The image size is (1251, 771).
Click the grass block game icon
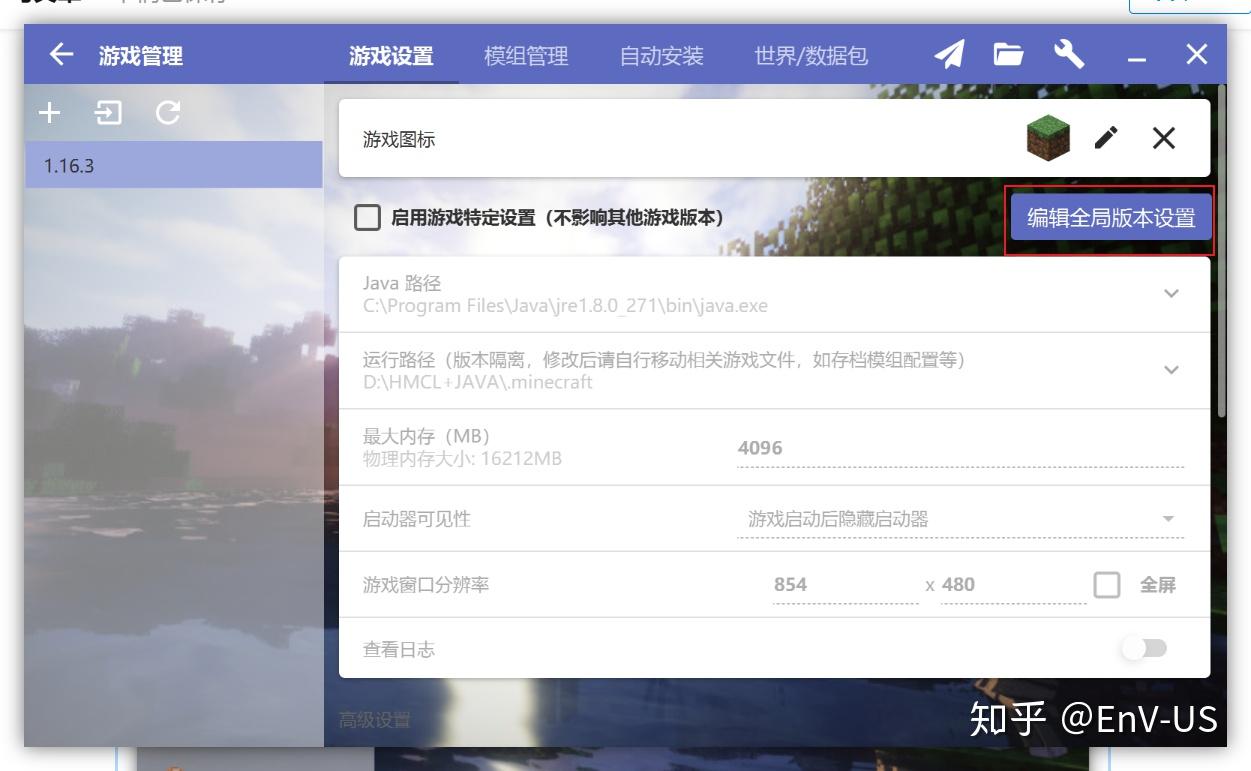click(x=1046, y=138)
